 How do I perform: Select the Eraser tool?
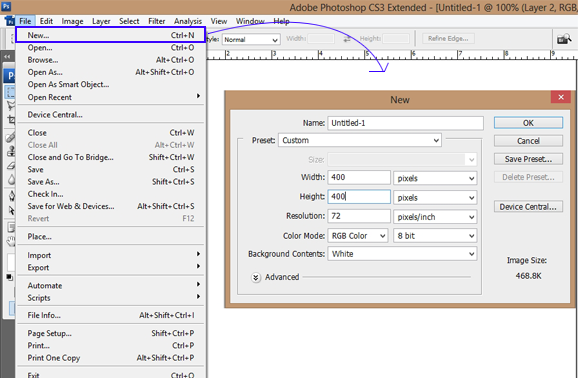pos(10,165)
